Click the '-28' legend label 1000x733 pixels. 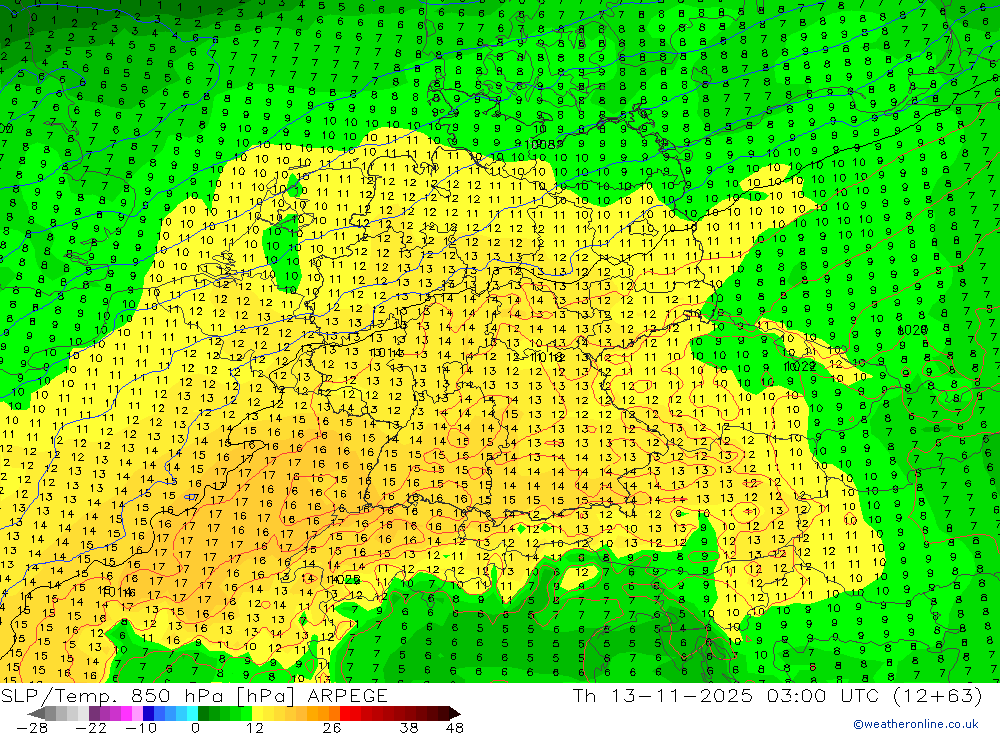[x=31, y=728]
